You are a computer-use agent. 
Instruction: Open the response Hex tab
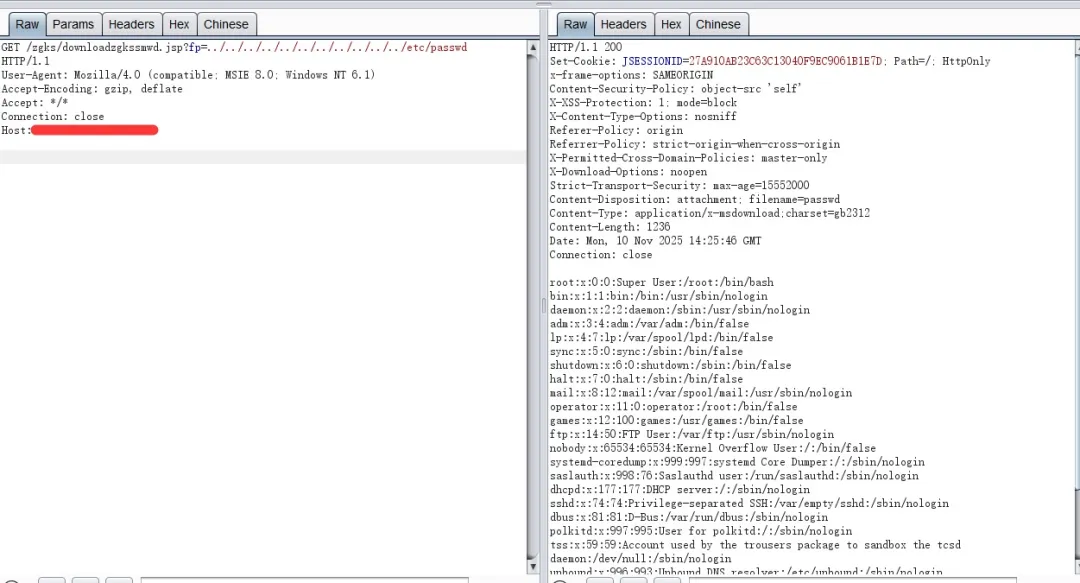click(671, 24)
